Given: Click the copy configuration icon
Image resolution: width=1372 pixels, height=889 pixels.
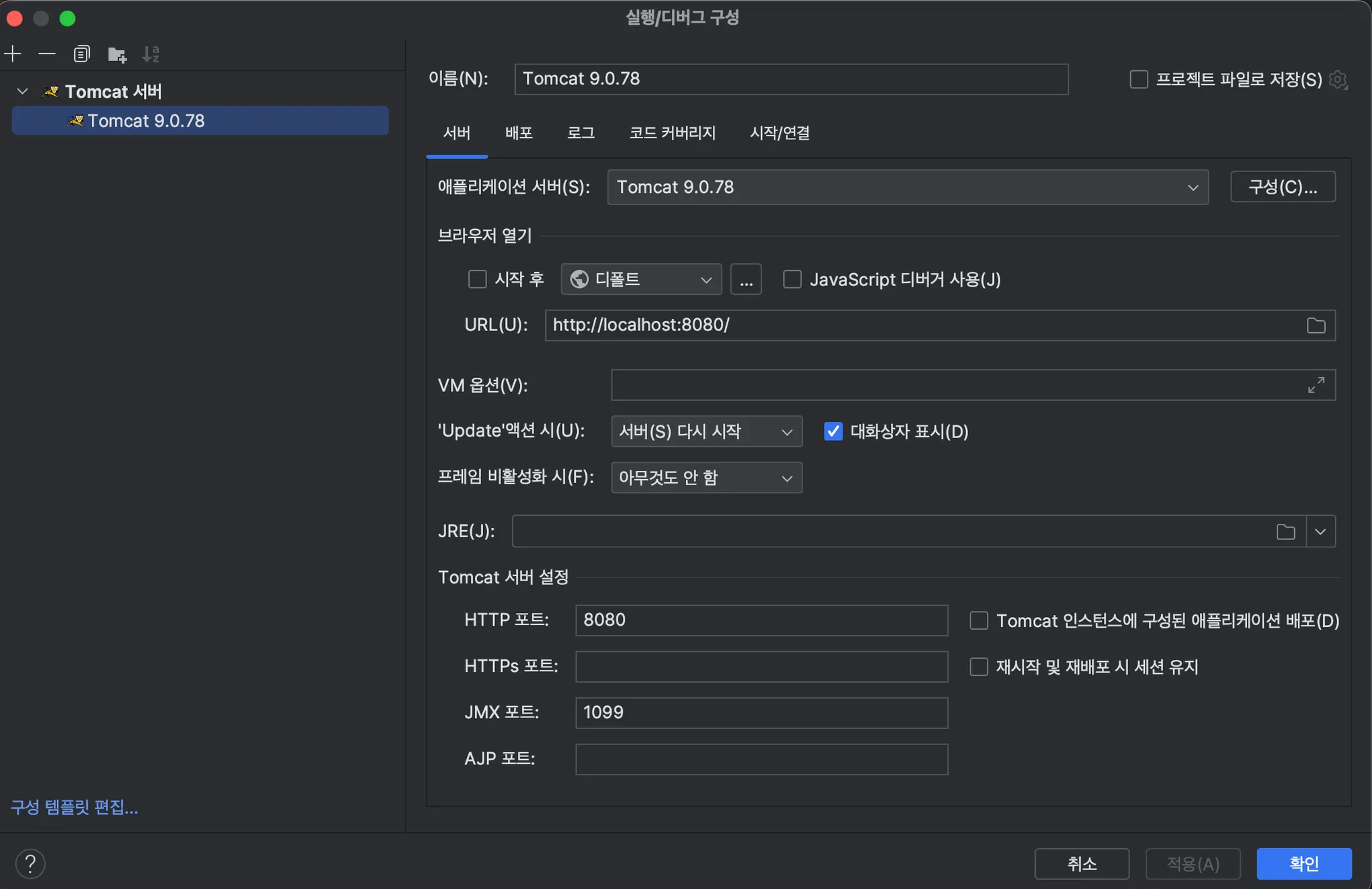Looking at the screenshot, I should (82, 54).
